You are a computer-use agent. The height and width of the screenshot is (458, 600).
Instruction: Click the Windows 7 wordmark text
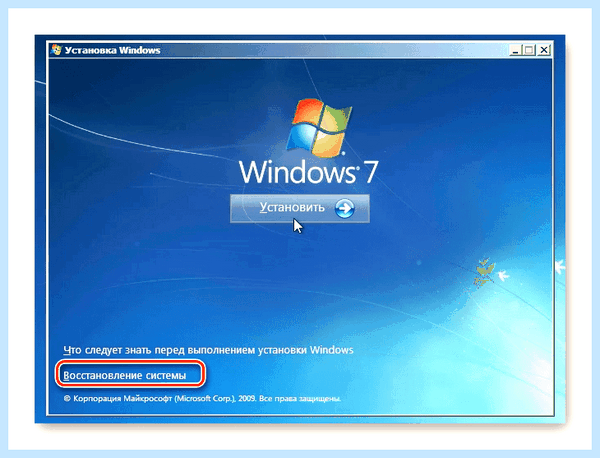click(308, 173)
